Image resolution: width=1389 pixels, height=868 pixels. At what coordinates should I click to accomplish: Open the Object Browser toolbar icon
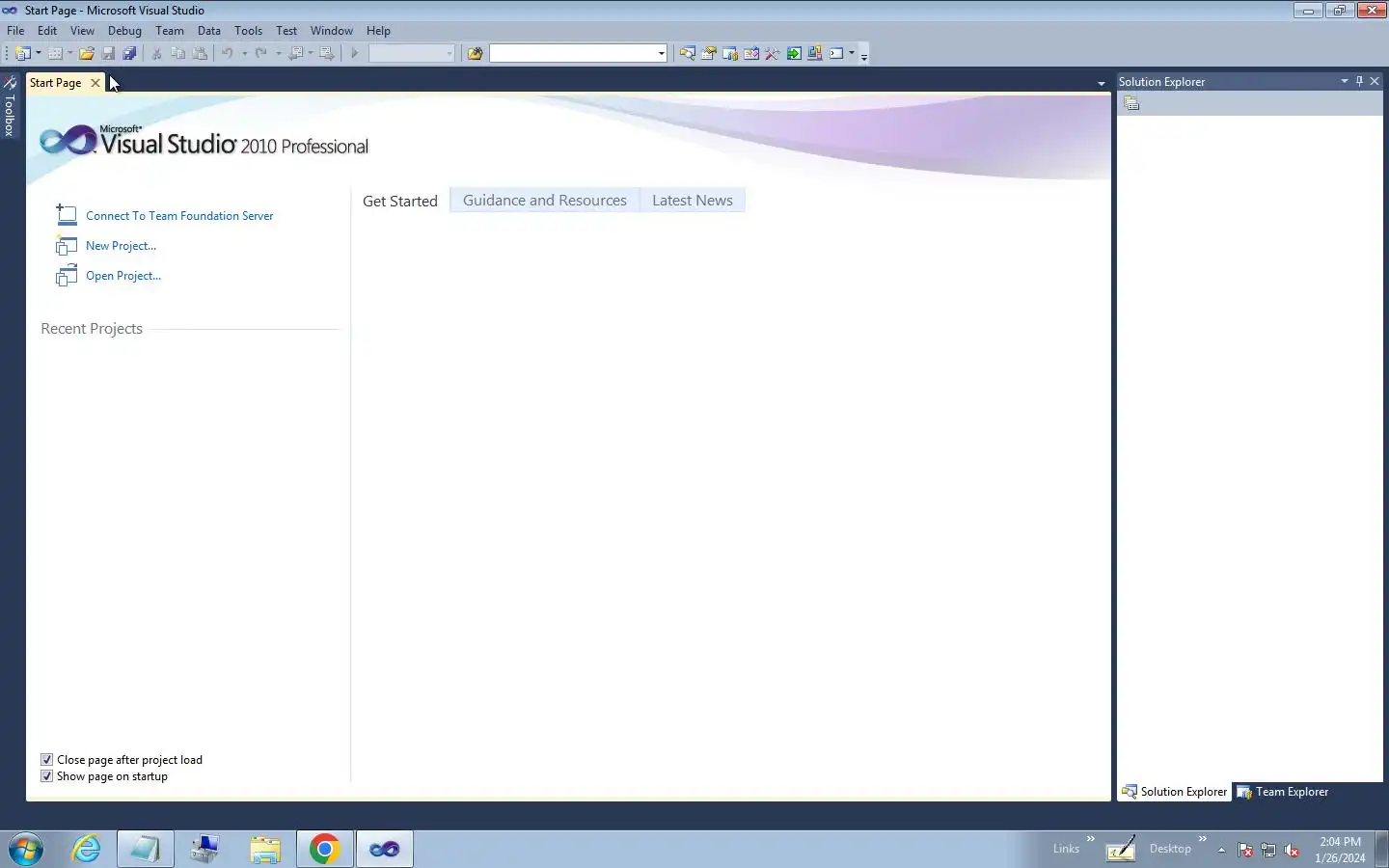(751, 54)
